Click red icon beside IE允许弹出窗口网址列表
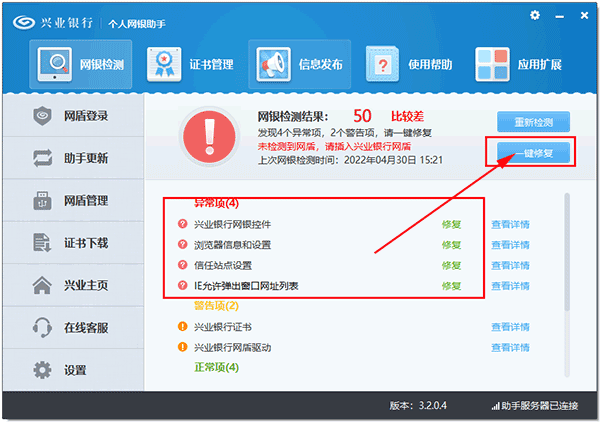The image size is (600, 422). [183, 285]
